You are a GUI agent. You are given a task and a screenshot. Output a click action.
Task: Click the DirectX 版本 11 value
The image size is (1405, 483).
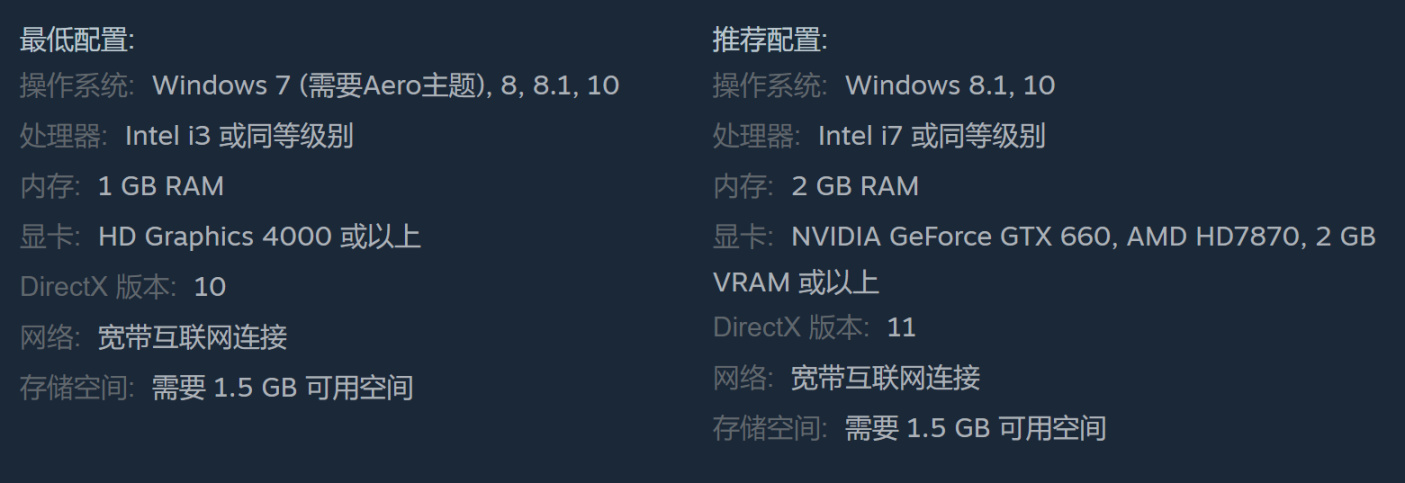tap(902, 327)
